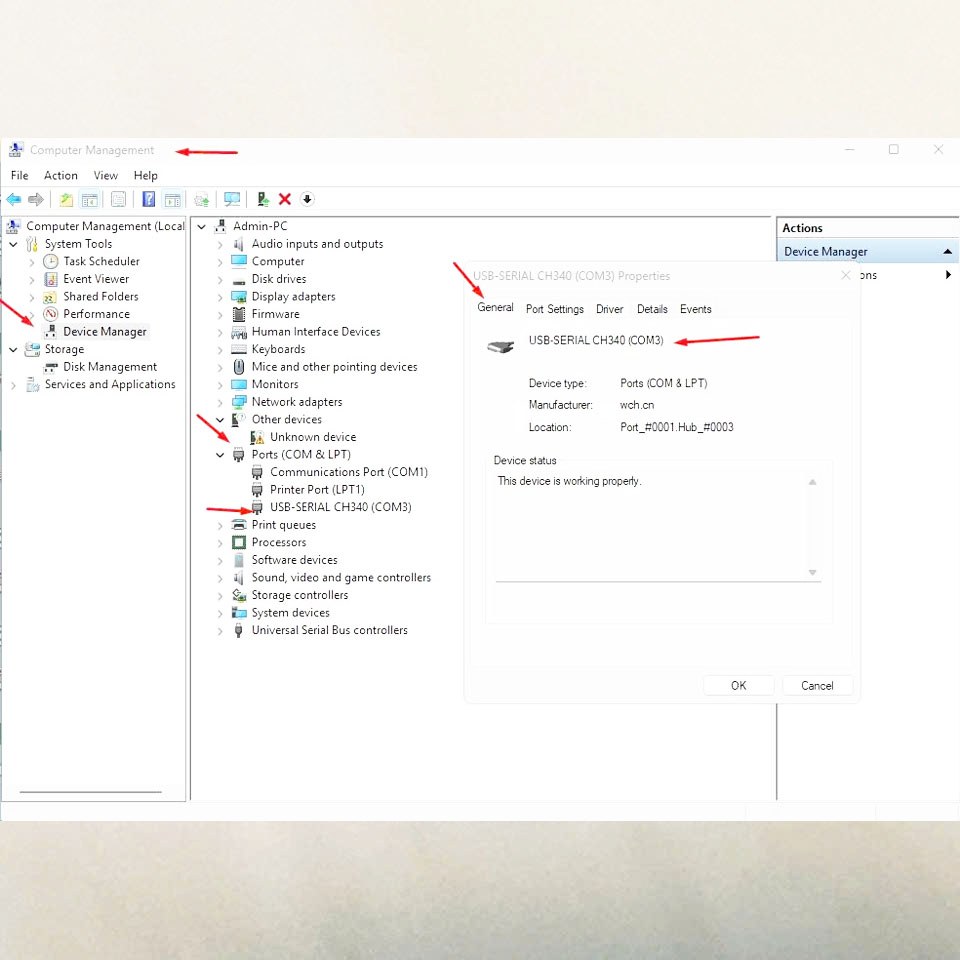This screenshot has width=960, height=960.
Task: Click the red X Uninstall device icon
Action: (x=284, y=199)
